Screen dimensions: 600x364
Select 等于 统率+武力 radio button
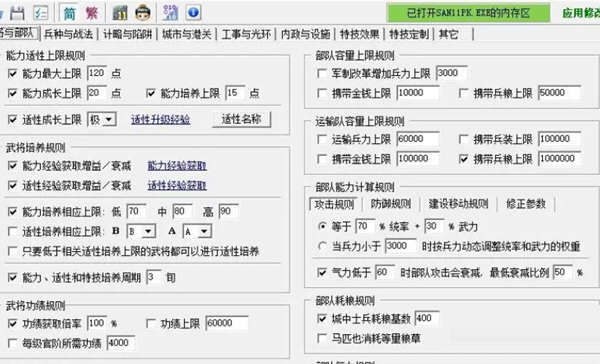(x=322, y=226)
